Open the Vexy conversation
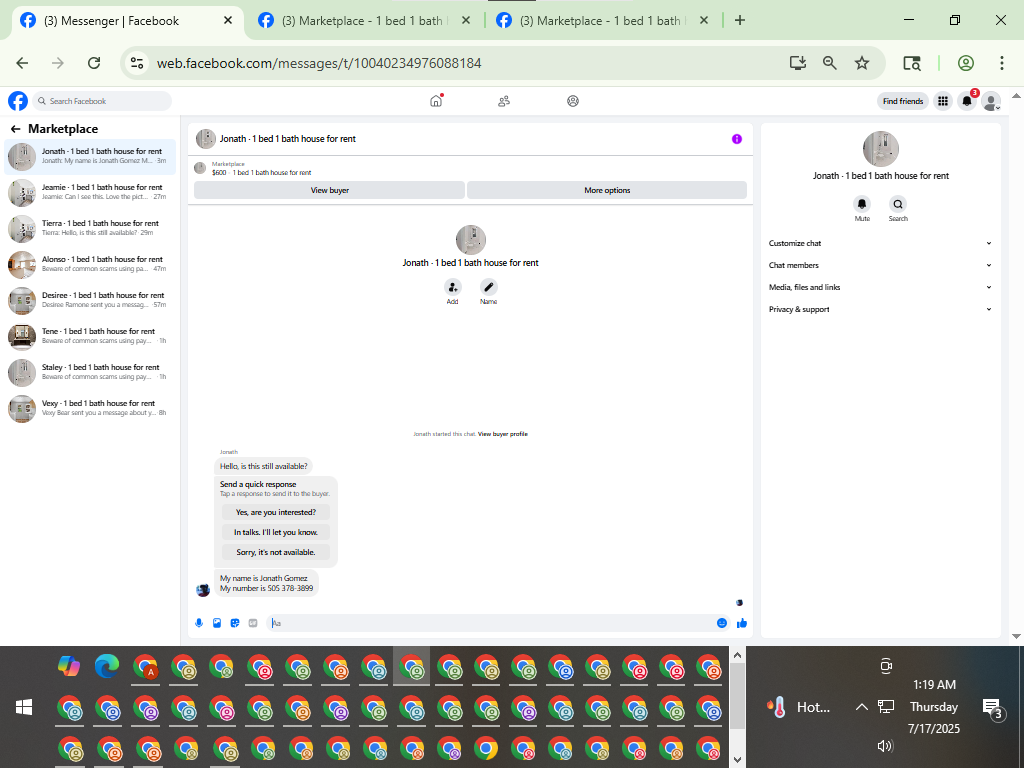 [90, 408]
